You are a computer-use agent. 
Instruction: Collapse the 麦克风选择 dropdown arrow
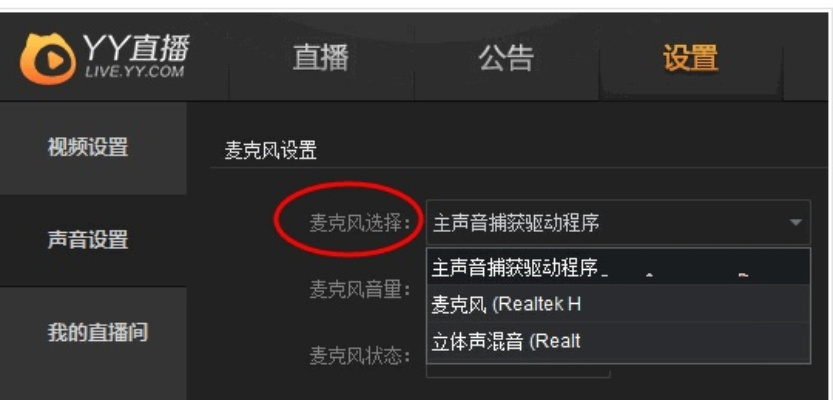click(x=795, y=222)
